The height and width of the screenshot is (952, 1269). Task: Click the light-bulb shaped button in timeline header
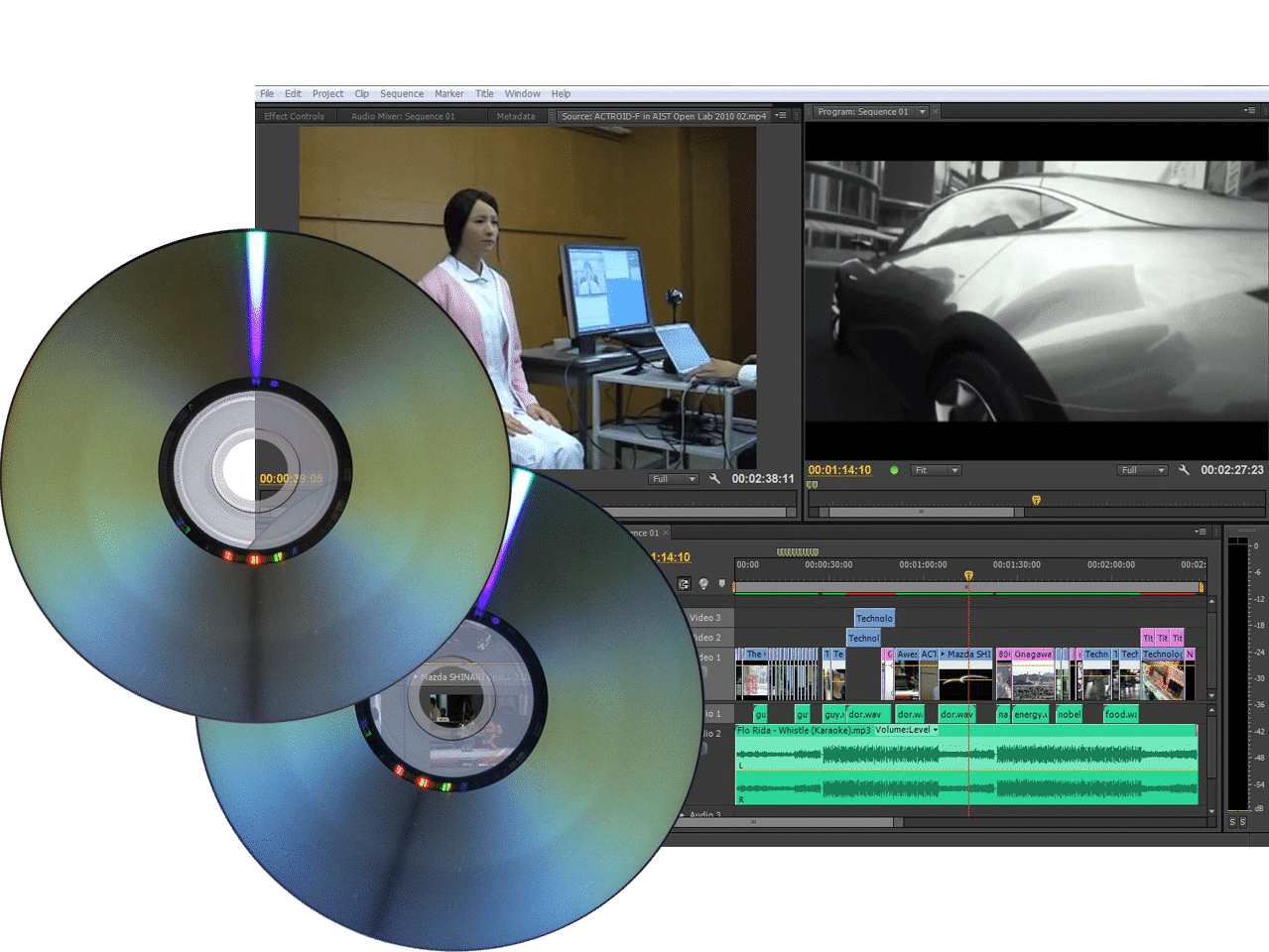pyautogui.click(x=703, y=584)
